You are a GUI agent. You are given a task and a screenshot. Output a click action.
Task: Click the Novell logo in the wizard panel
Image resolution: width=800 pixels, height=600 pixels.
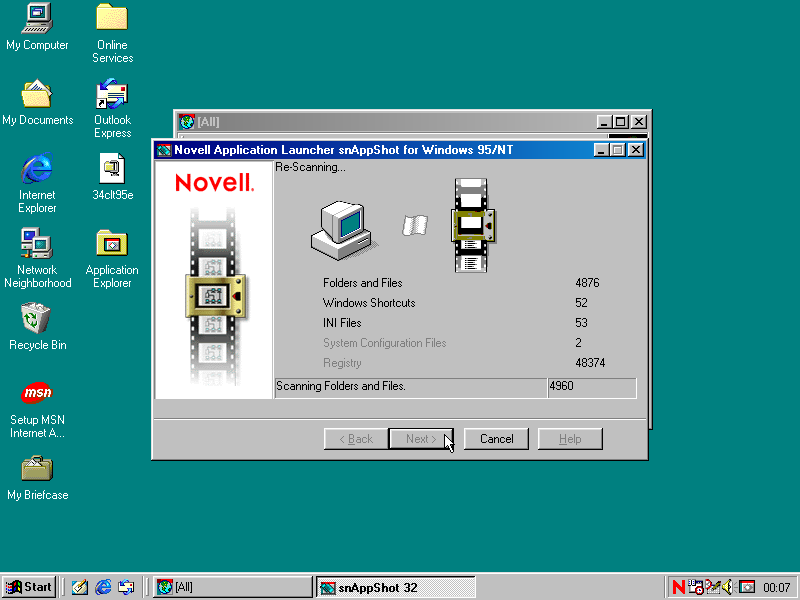tap(214, 183)
